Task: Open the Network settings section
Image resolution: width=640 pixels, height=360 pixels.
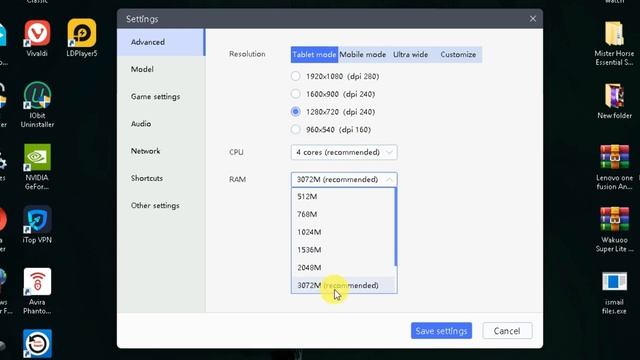Action: 161,151
